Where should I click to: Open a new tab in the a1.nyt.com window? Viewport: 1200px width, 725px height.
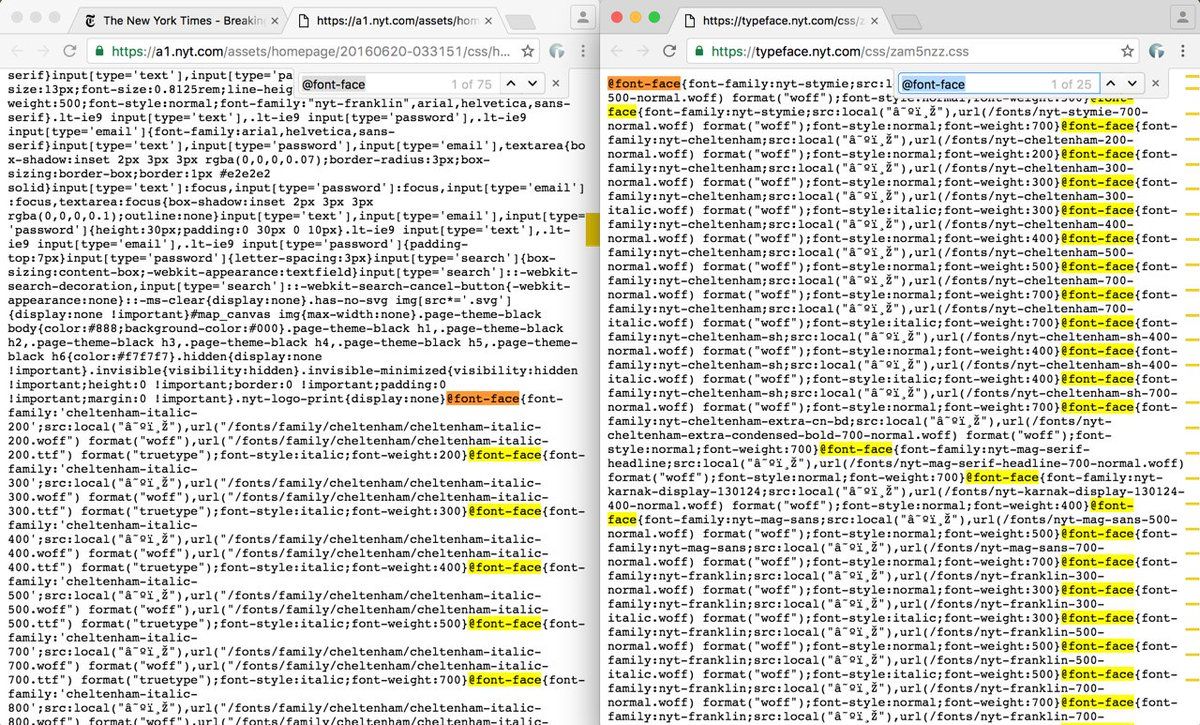point(520,22)
